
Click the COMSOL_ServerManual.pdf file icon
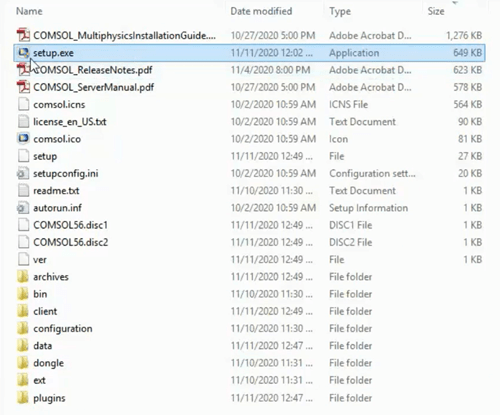[x=23, y=87]
